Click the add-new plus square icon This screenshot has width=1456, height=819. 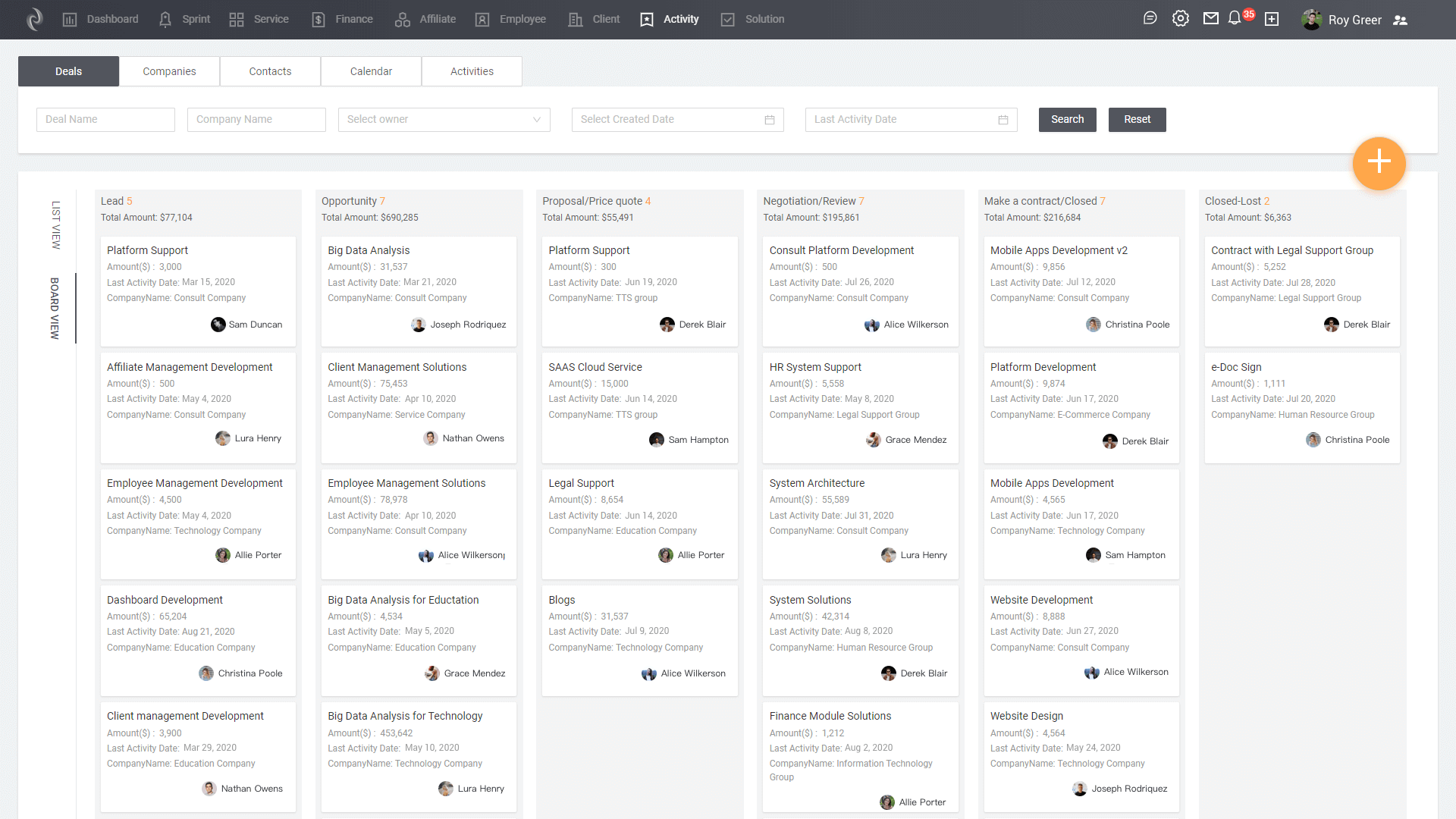(1272, 19)
